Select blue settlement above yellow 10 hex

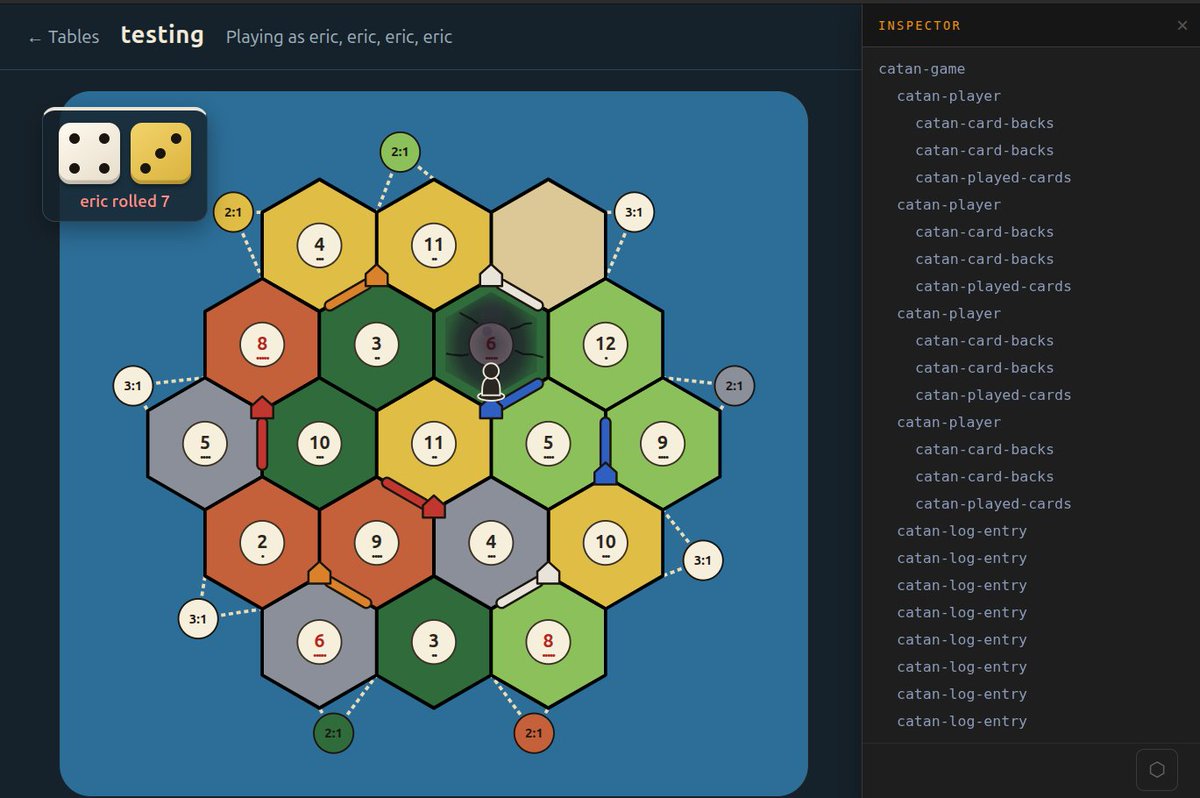click(x=605, y=473)
